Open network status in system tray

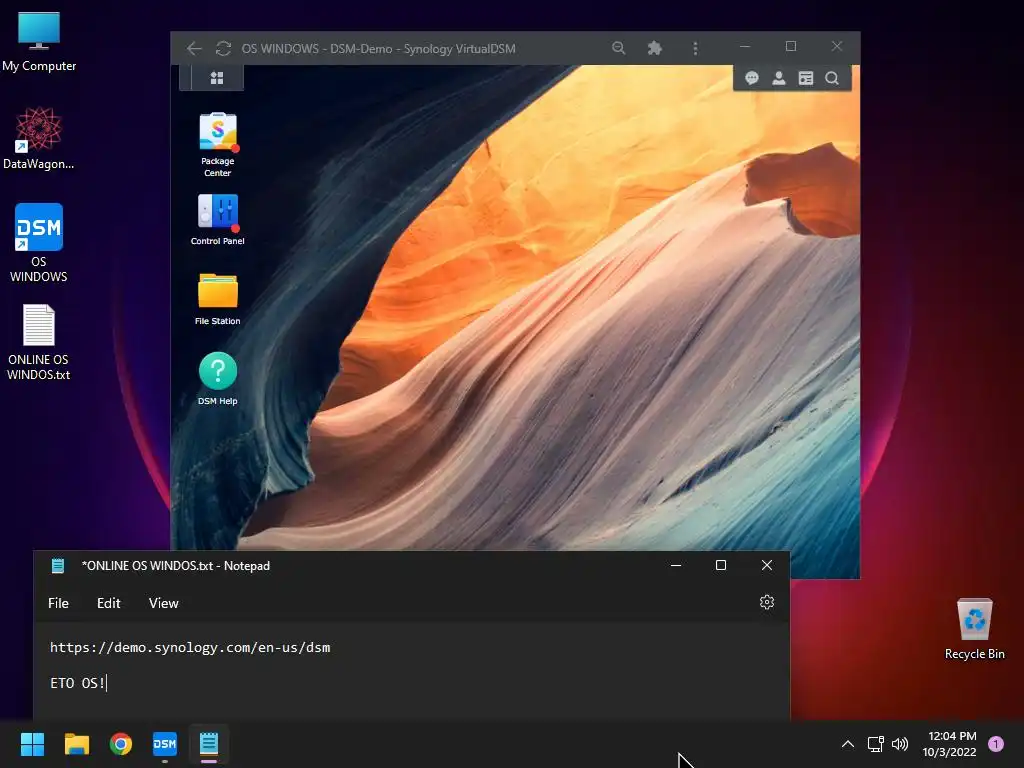pos(875,744)
